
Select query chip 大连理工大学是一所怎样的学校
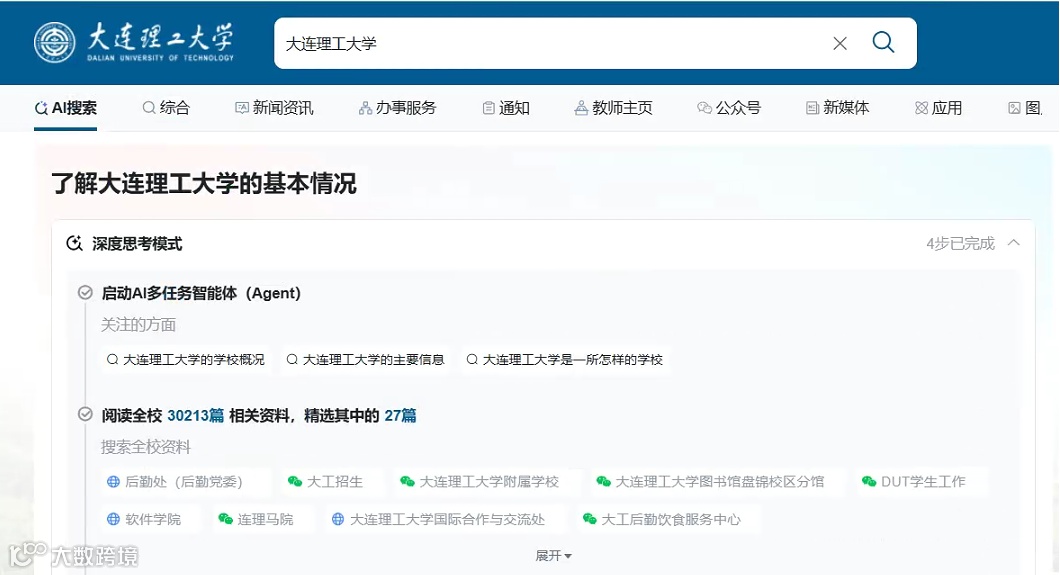coord(565,359)
